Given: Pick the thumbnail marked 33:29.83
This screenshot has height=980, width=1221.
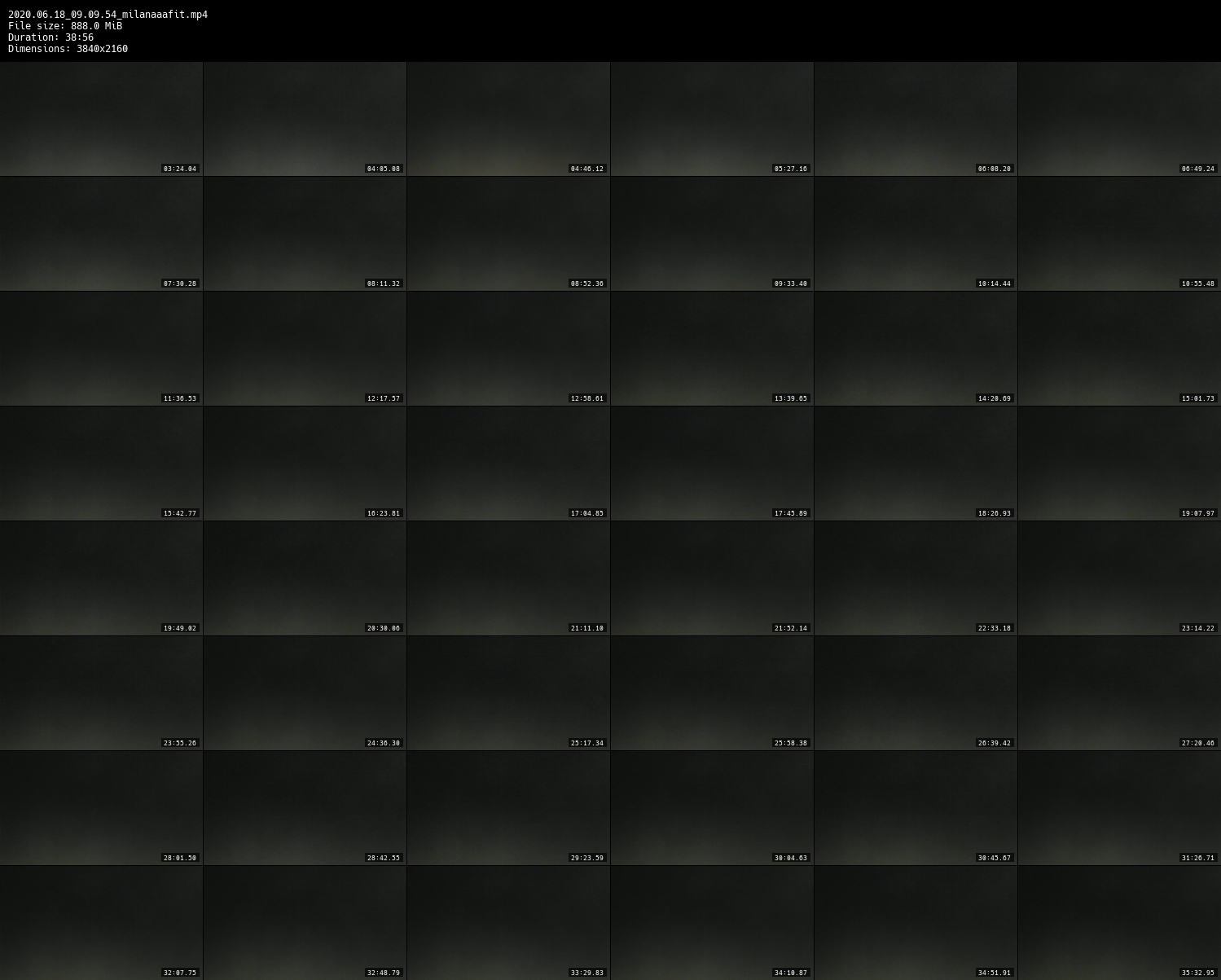Looking at the screenshot, I should click(508, 923).
